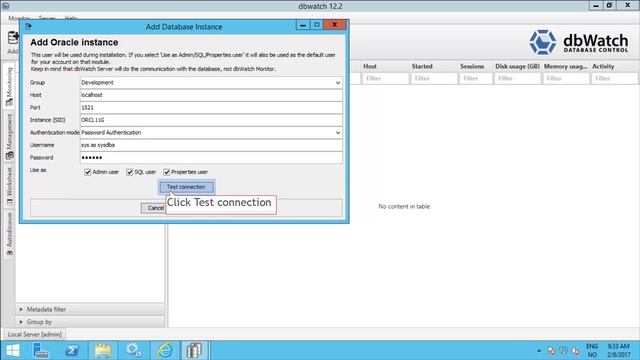Switch to the Management side tab

pyautogui.click(x=9, y=136)
